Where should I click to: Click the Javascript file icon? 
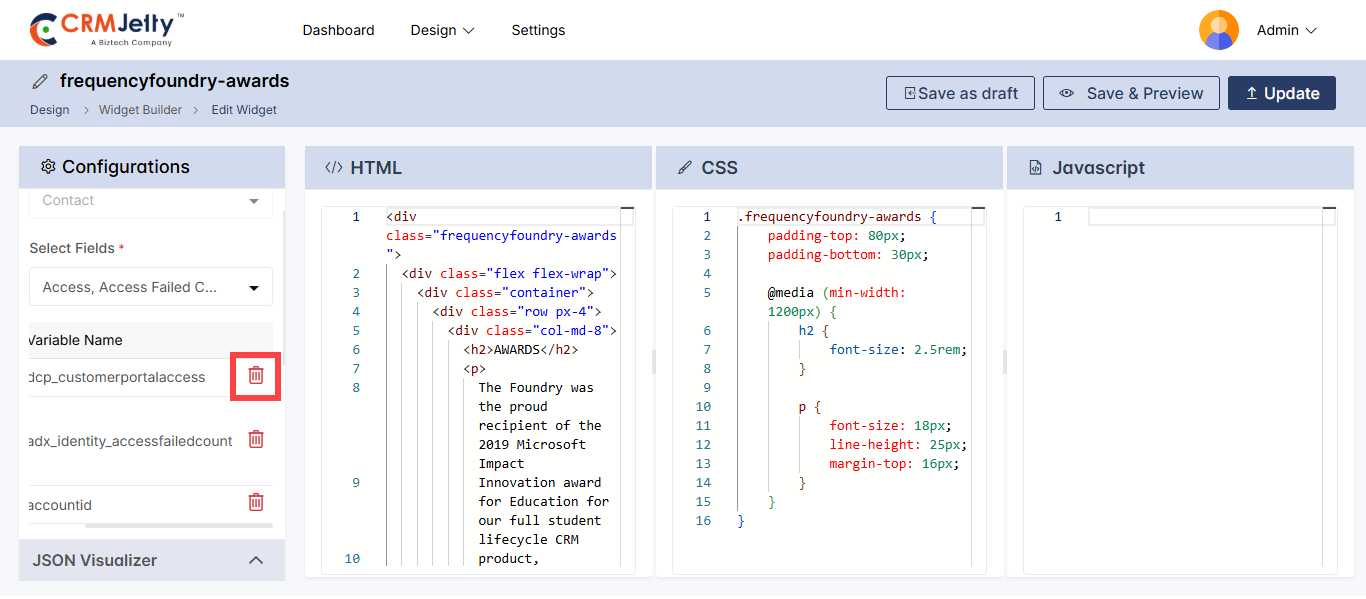tap(1036, 168)
